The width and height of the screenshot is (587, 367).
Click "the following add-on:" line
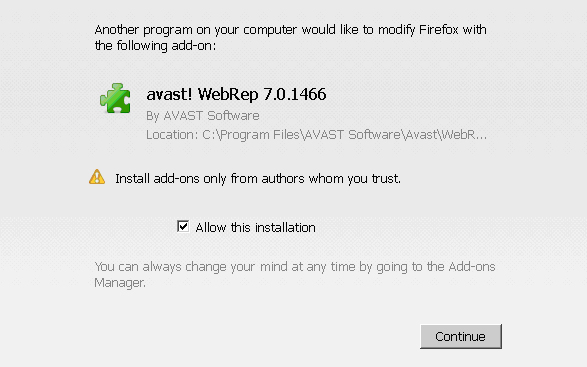click(155, 46)
